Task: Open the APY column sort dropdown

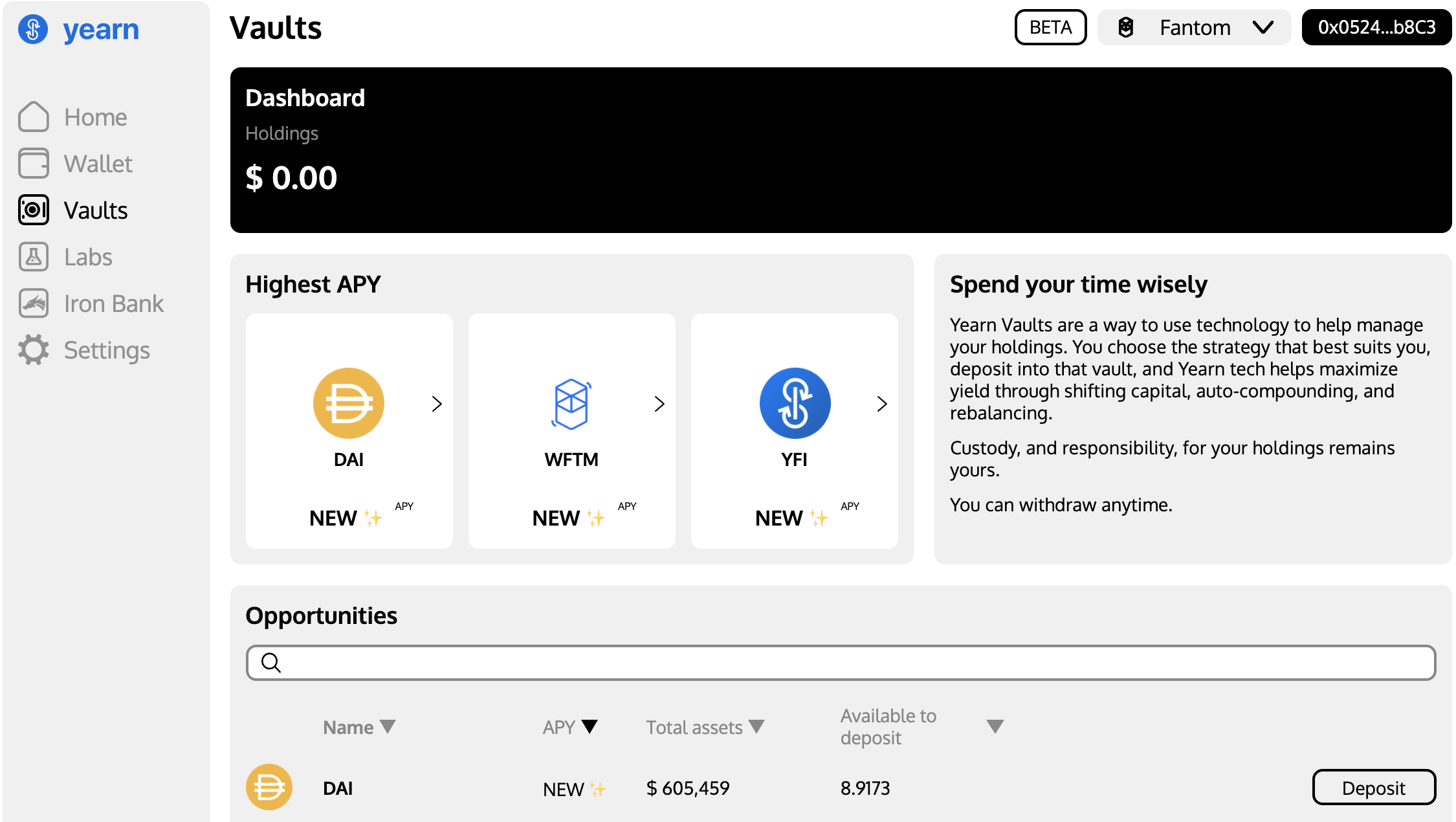Action: pos(590,726)
